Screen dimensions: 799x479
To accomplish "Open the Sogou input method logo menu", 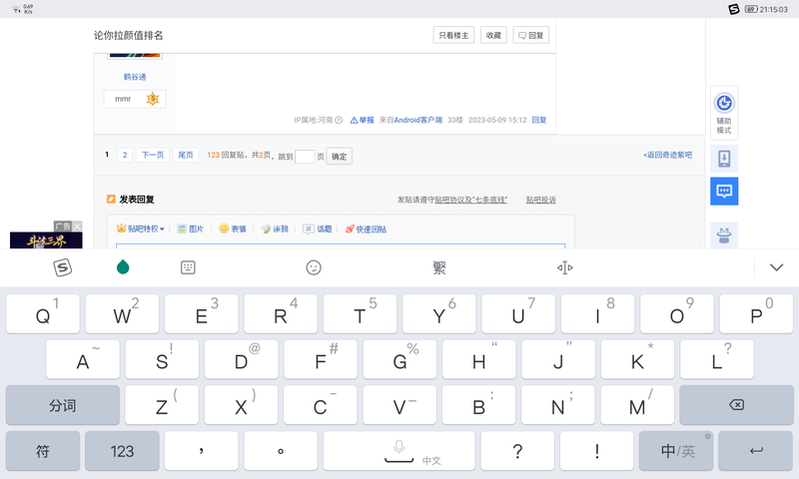I will [62, 267].
